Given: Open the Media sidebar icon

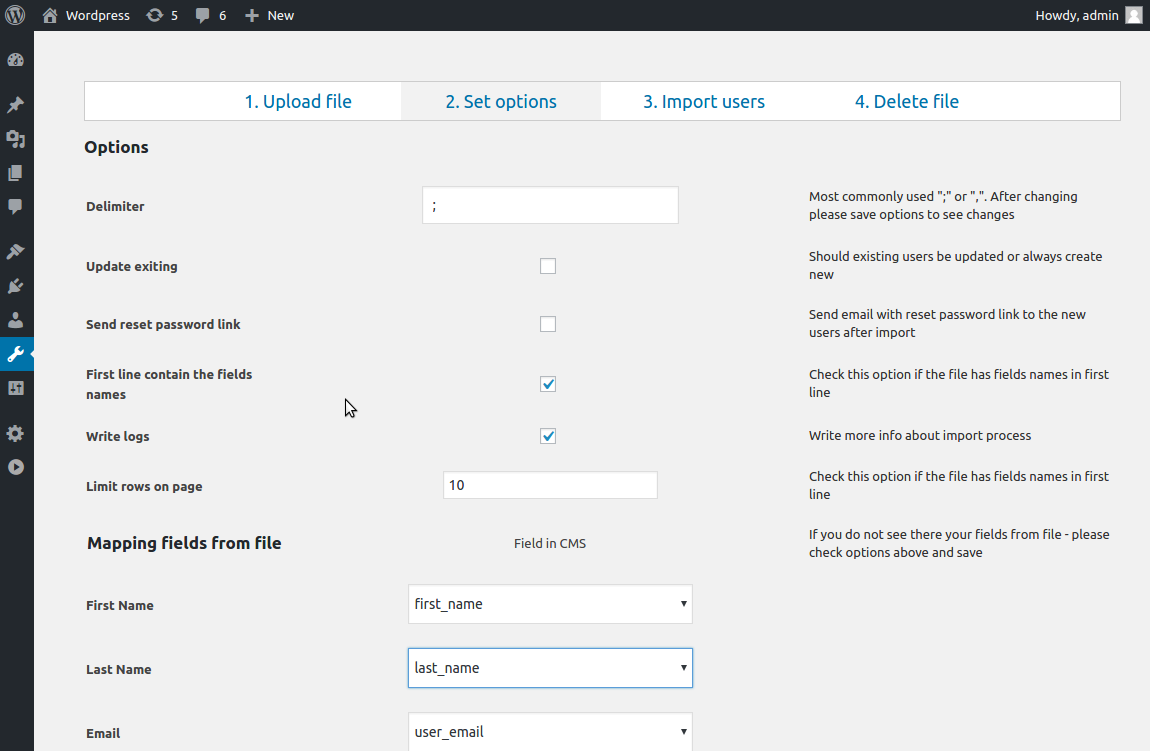Looking at the screenshot, I should [x=15, y=139].
